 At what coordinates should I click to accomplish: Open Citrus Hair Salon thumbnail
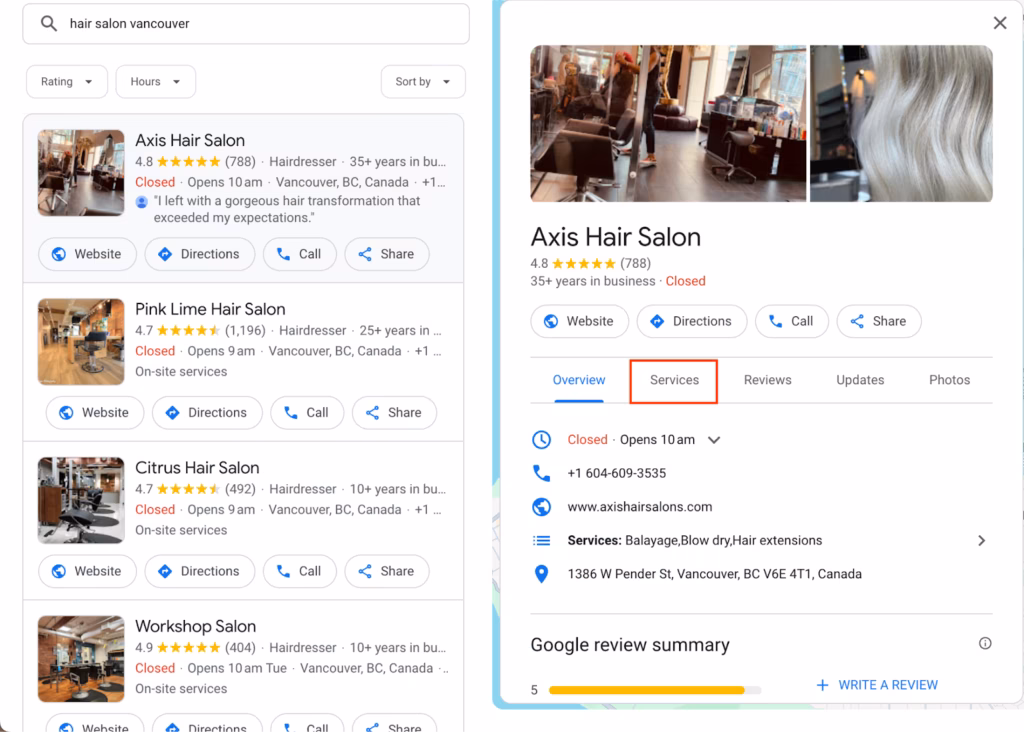coord(81,500)
